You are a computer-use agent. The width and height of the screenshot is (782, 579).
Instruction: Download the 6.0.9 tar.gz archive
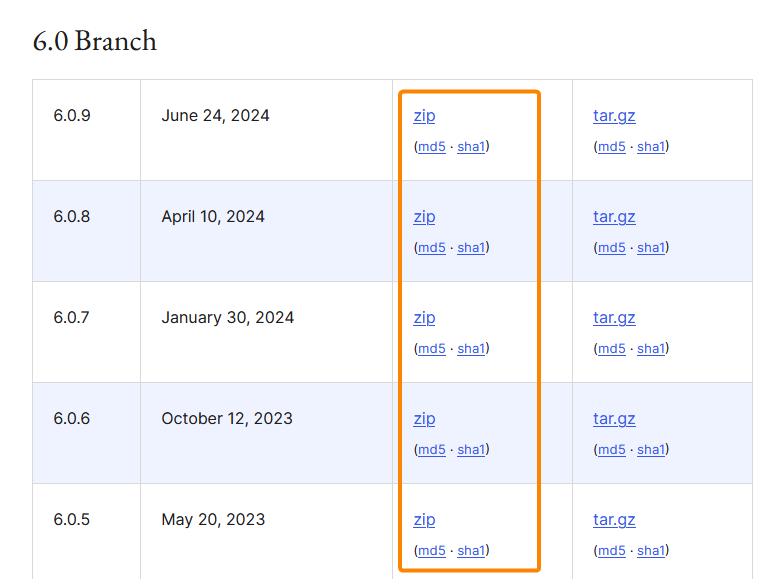pos(614,116)
